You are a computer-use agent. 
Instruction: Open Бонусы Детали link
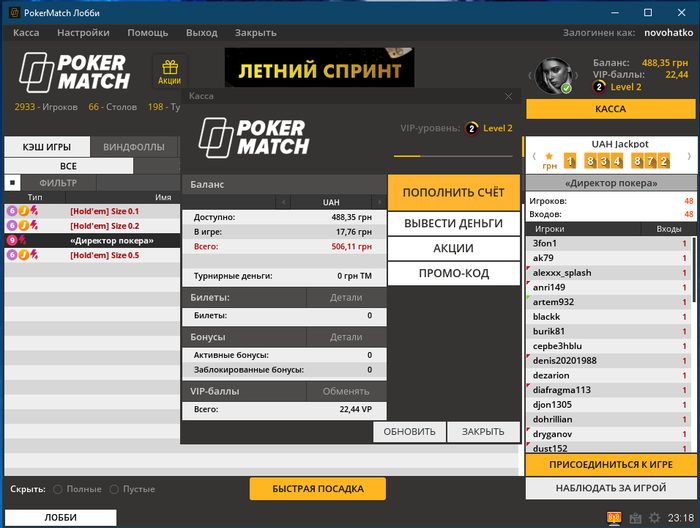point(346,337)
